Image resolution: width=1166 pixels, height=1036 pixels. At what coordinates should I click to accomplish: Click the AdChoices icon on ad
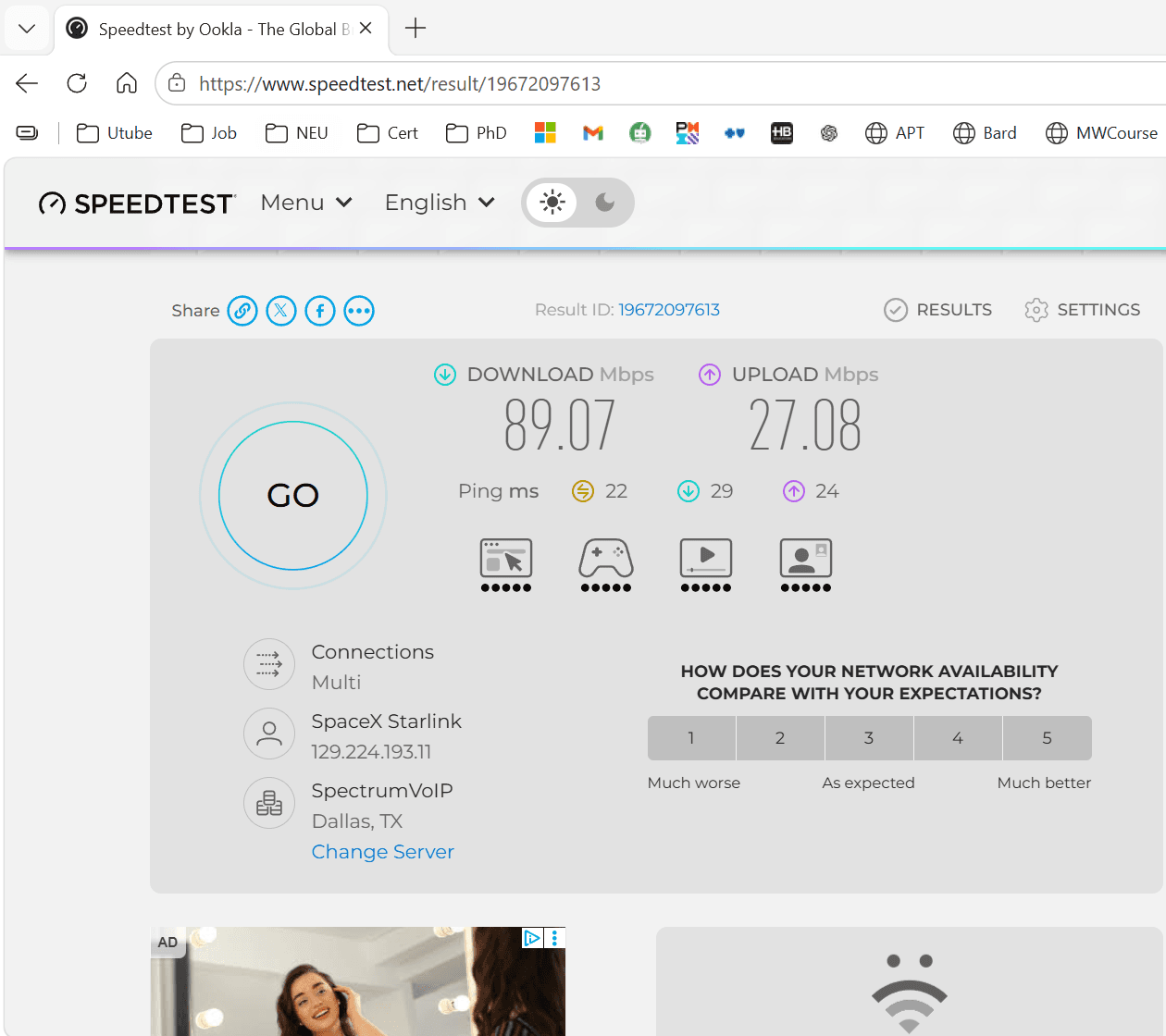coord(532,938)
